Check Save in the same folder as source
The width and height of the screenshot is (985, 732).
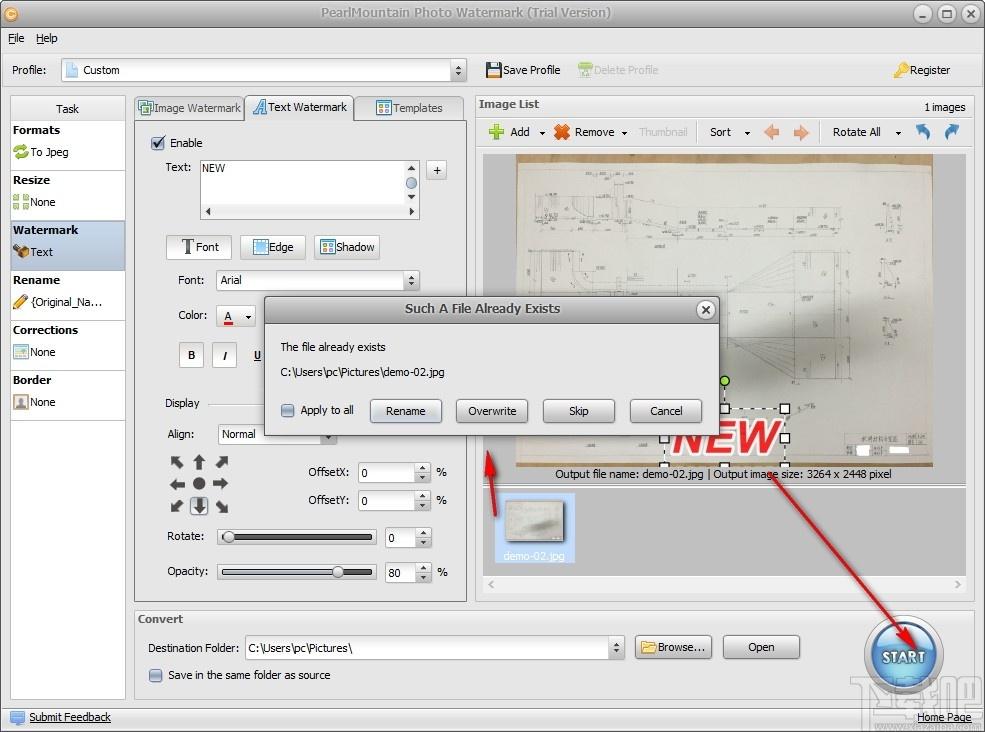[x=155, y=675]
